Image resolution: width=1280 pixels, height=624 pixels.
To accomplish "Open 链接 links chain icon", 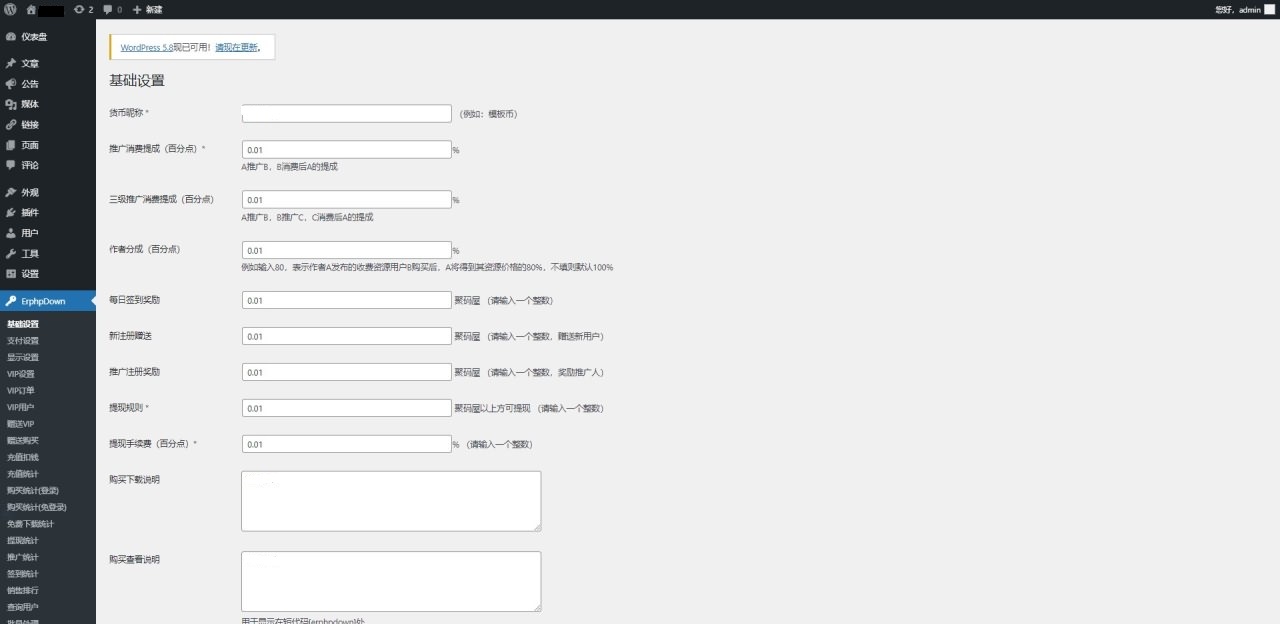I will coord(11,125).
